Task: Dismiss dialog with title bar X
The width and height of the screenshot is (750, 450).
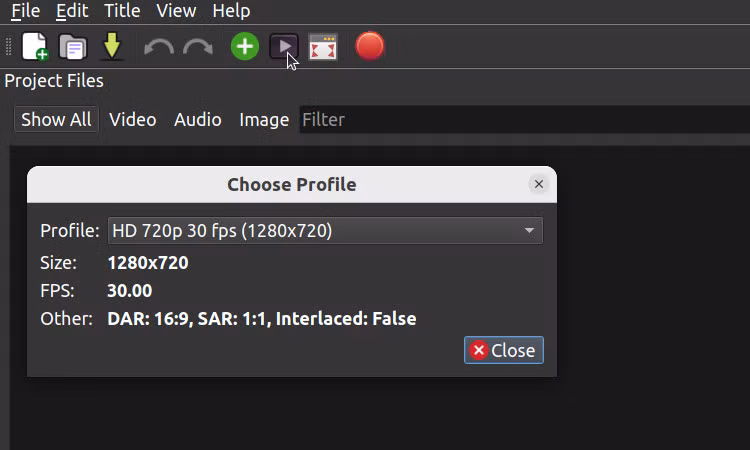Action: (539, 184)
